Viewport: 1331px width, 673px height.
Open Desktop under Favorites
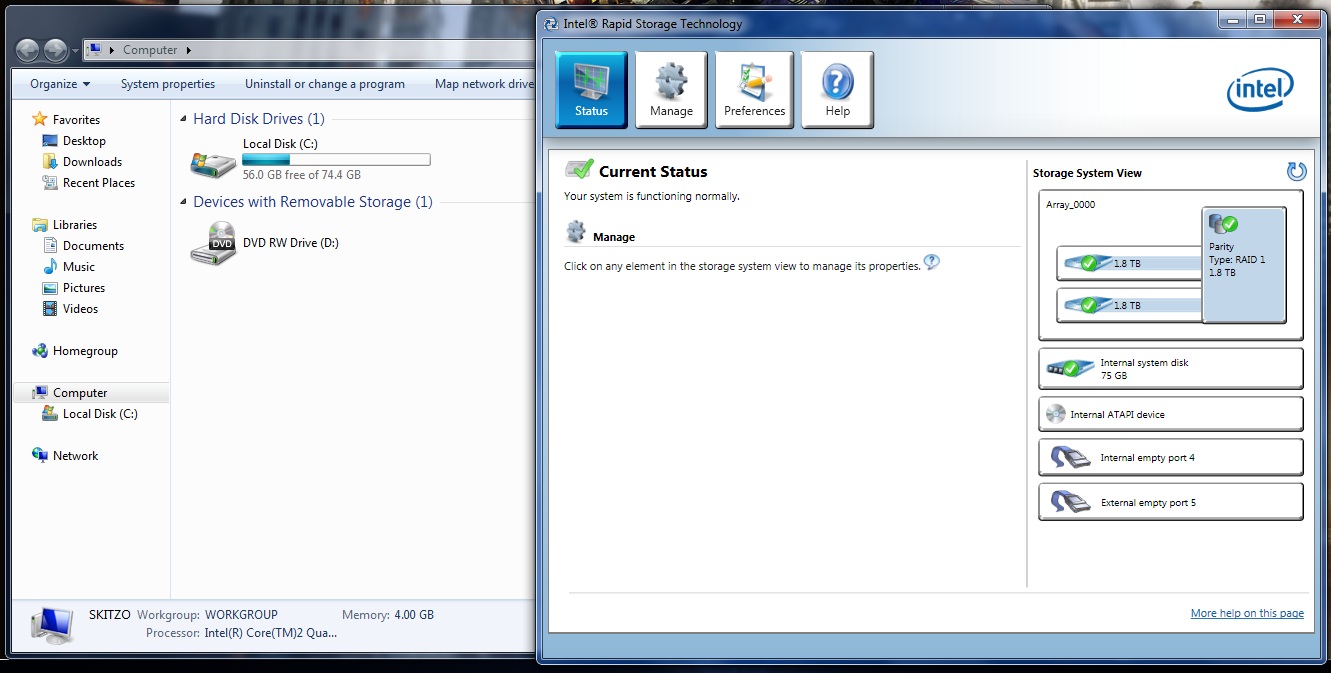coord(84,141)
